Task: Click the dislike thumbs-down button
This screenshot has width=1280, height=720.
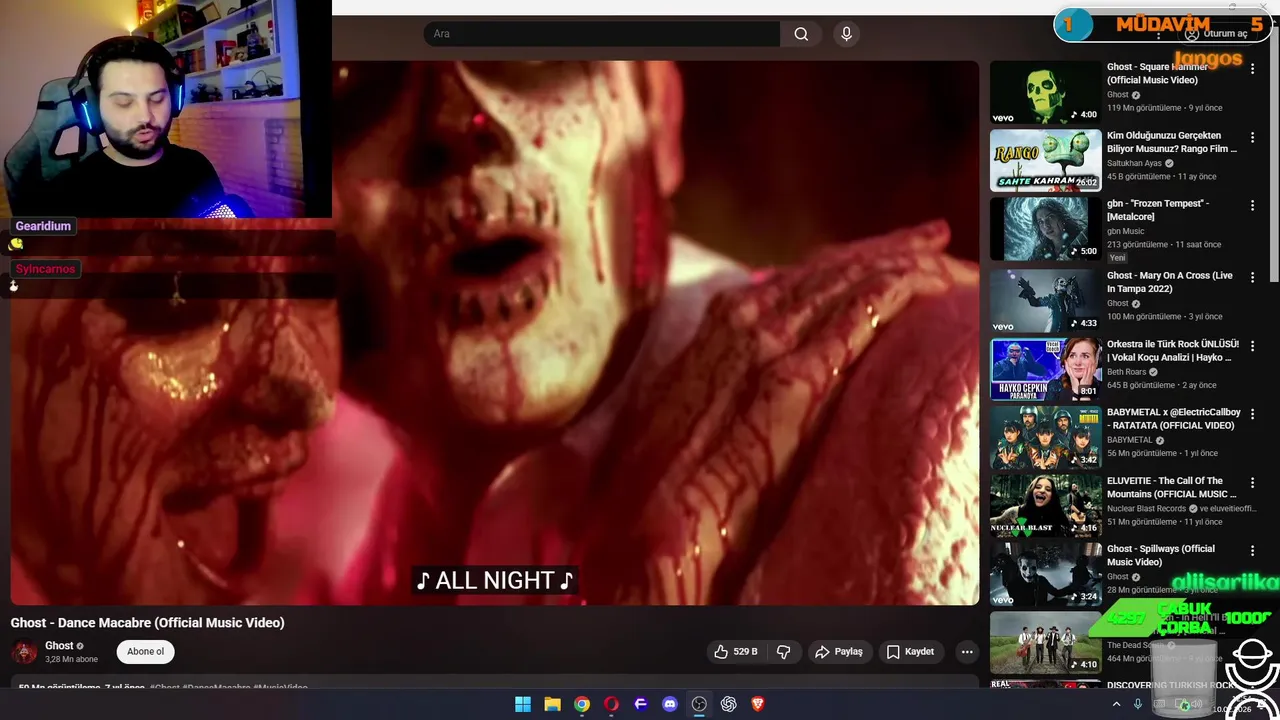Action: [784, 652]
